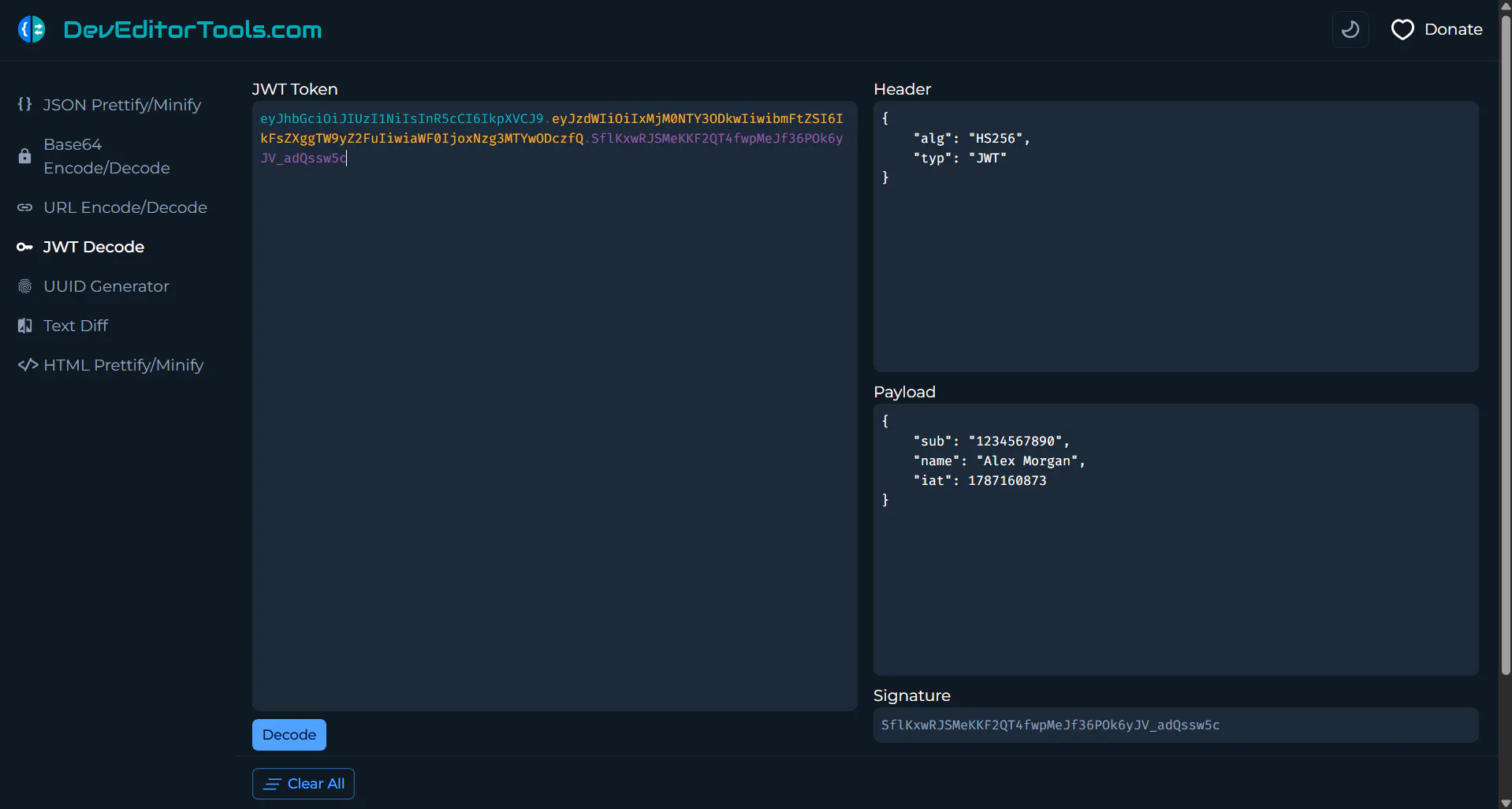The height and width of the screenshot is (809, 1512).
Task: Click the cyan token header segment eyJhbGci
Action: [401, 118]
